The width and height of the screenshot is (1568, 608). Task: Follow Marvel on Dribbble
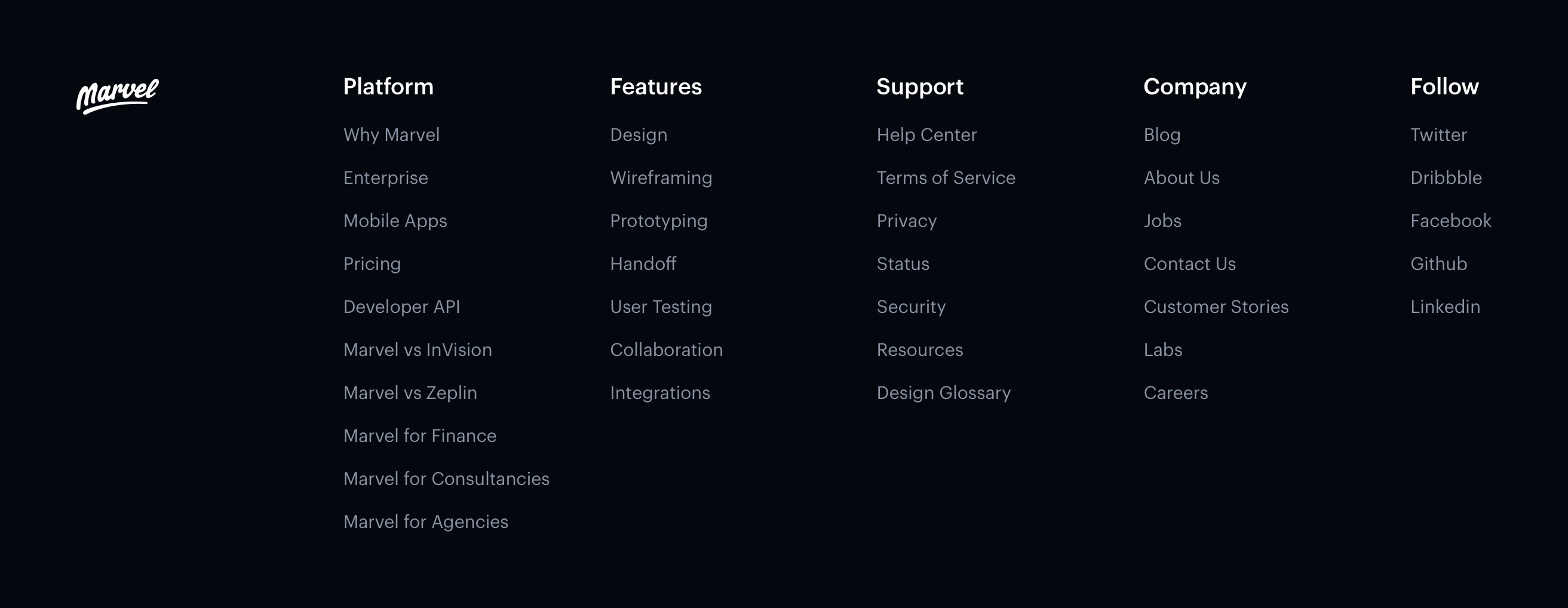tap(1446, 178)
